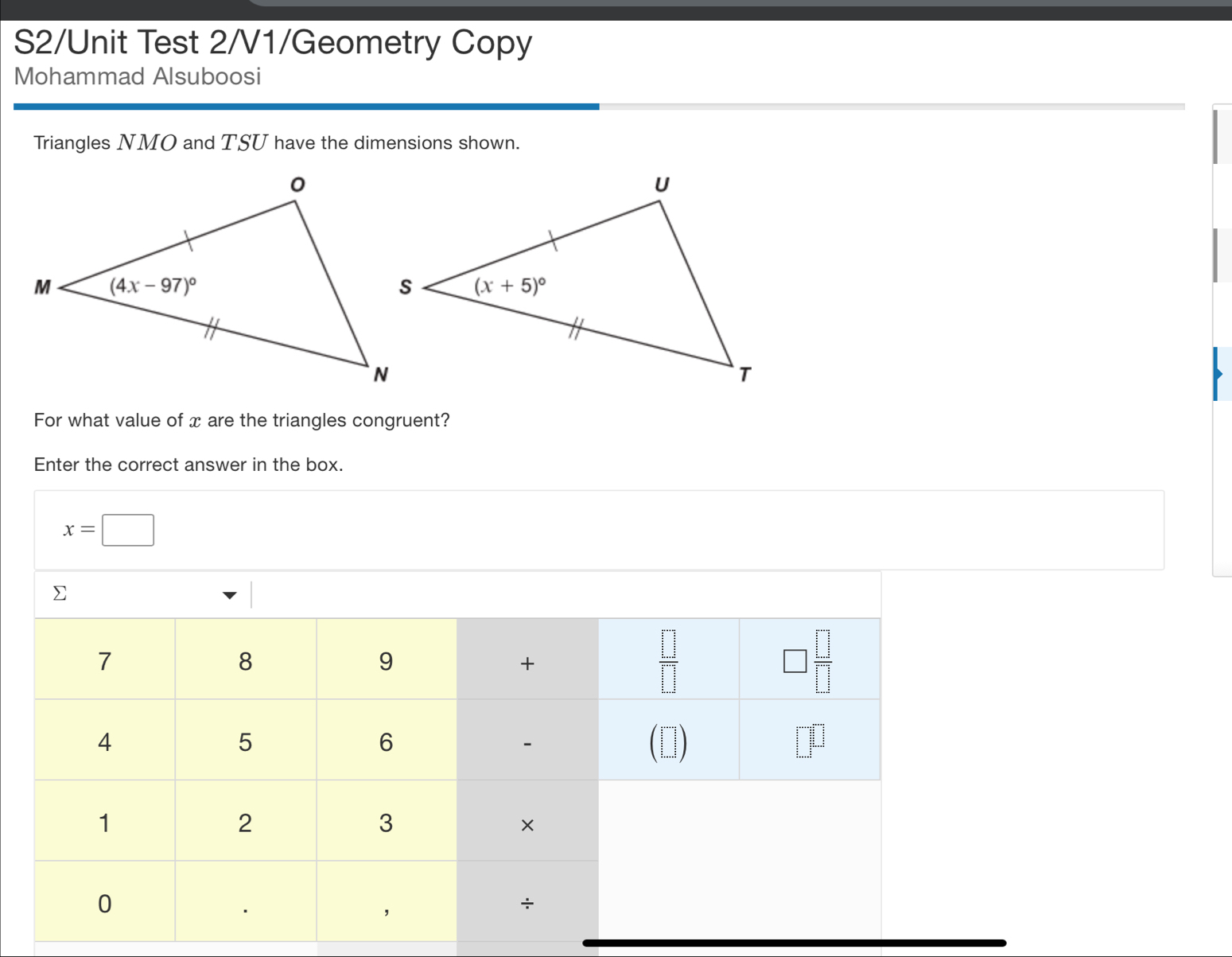Expand the blue side panel arrow
1232x957 pixels.
coord(1218,374)
